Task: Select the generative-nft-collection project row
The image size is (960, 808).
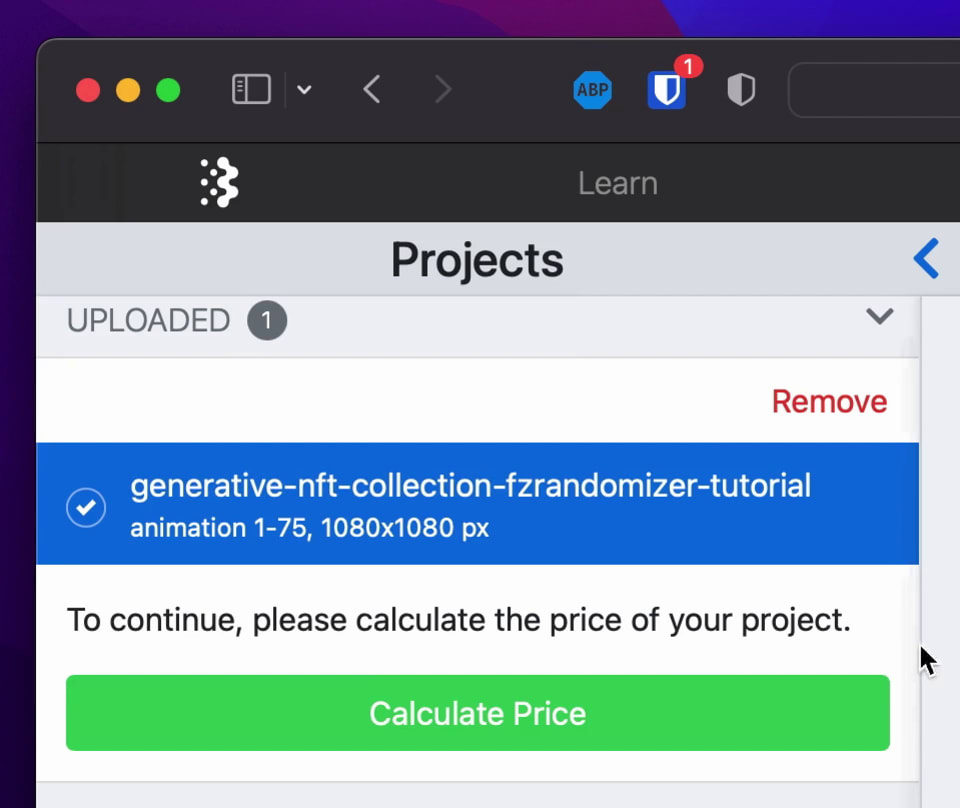Action: (x=470, y=505)
